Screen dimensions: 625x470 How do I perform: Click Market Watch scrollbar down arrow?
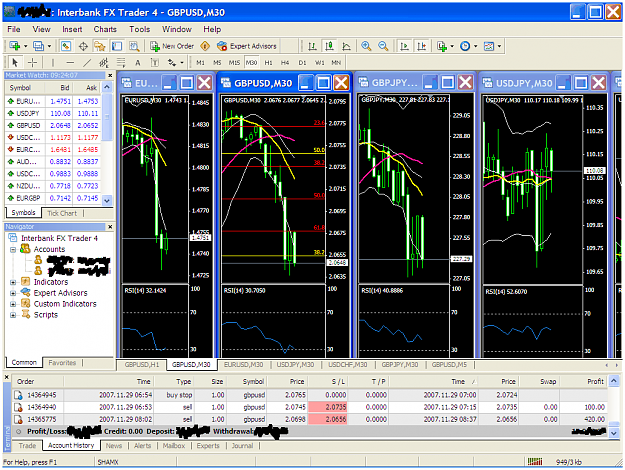(107, 200)
